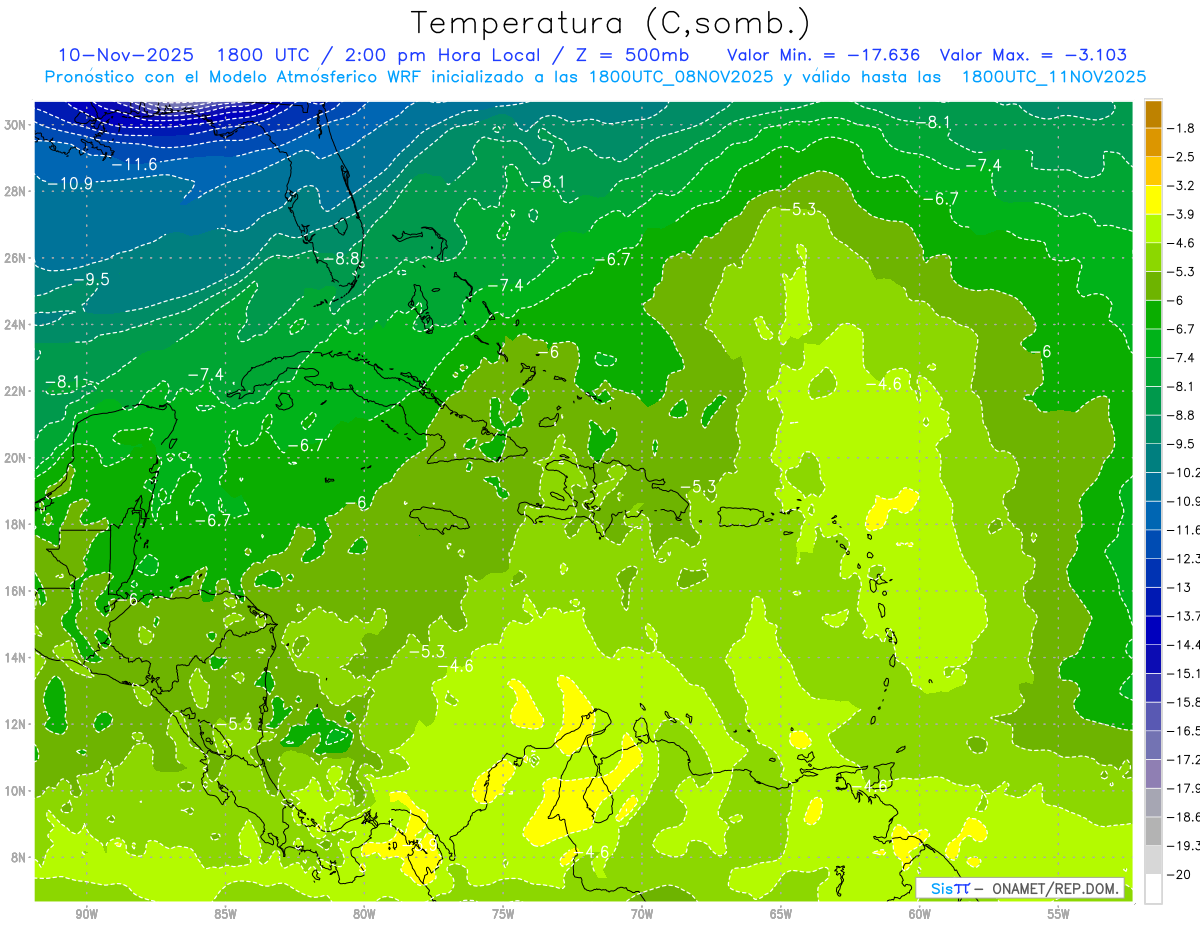The image size is (1200, 927).
Task: Click the -8.8 contour label near Florida
Action: click(341, 258)
